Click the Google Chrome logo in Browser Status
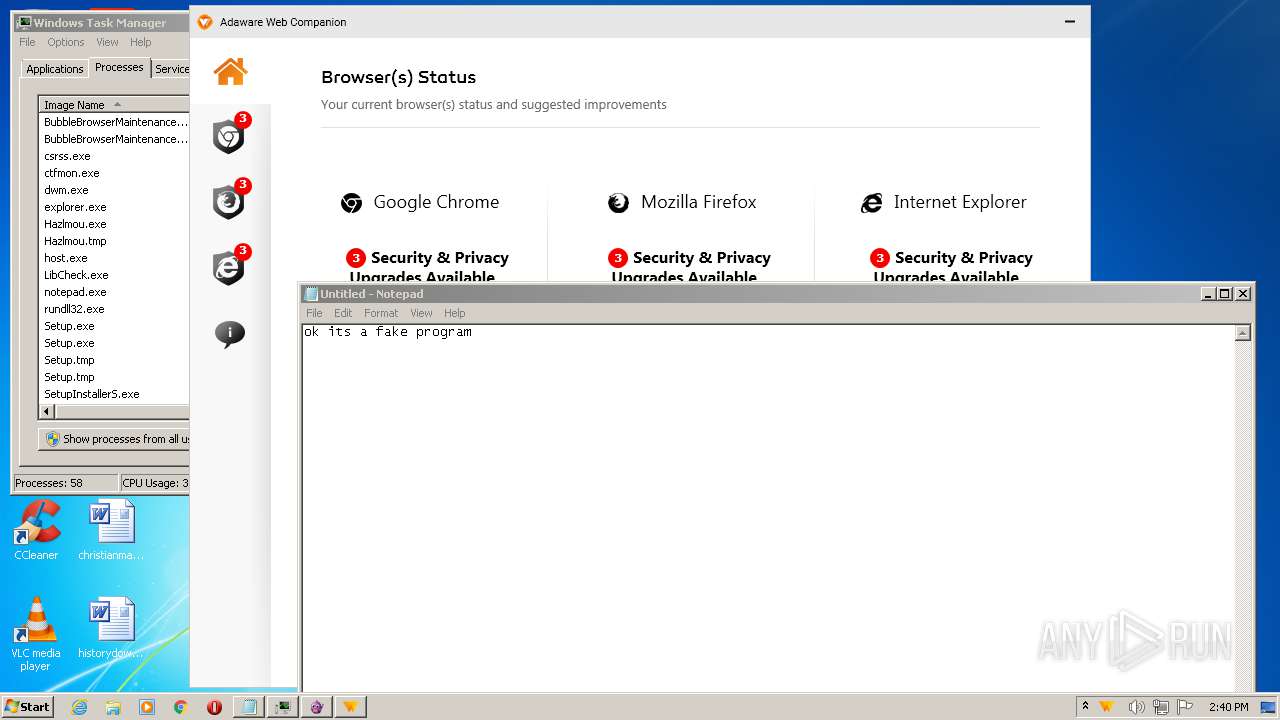Image resolution: width=1280 pixels, height=720 pixels. click(351, 203)
